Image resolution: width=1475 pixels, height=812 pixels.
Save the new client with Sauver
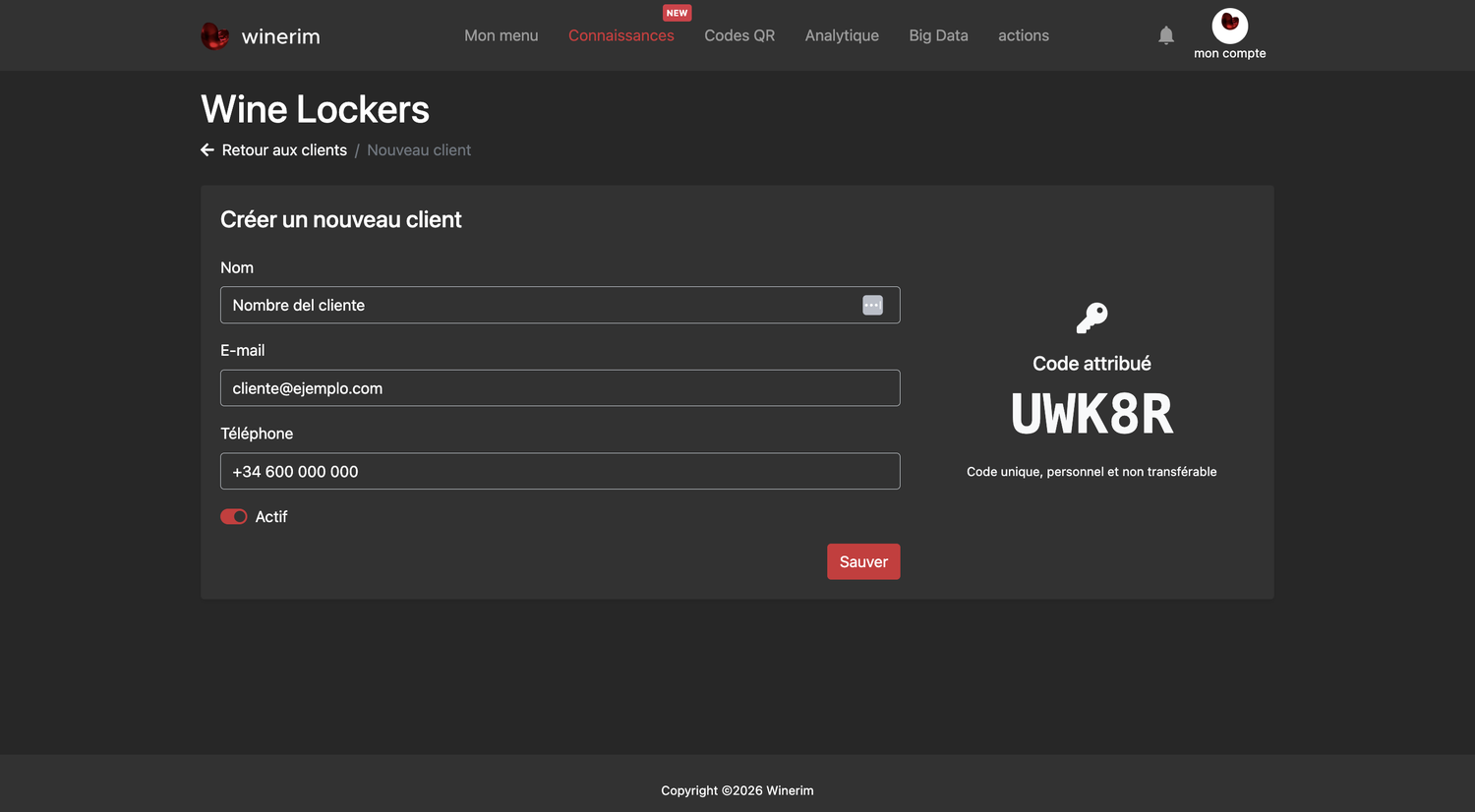863,561
